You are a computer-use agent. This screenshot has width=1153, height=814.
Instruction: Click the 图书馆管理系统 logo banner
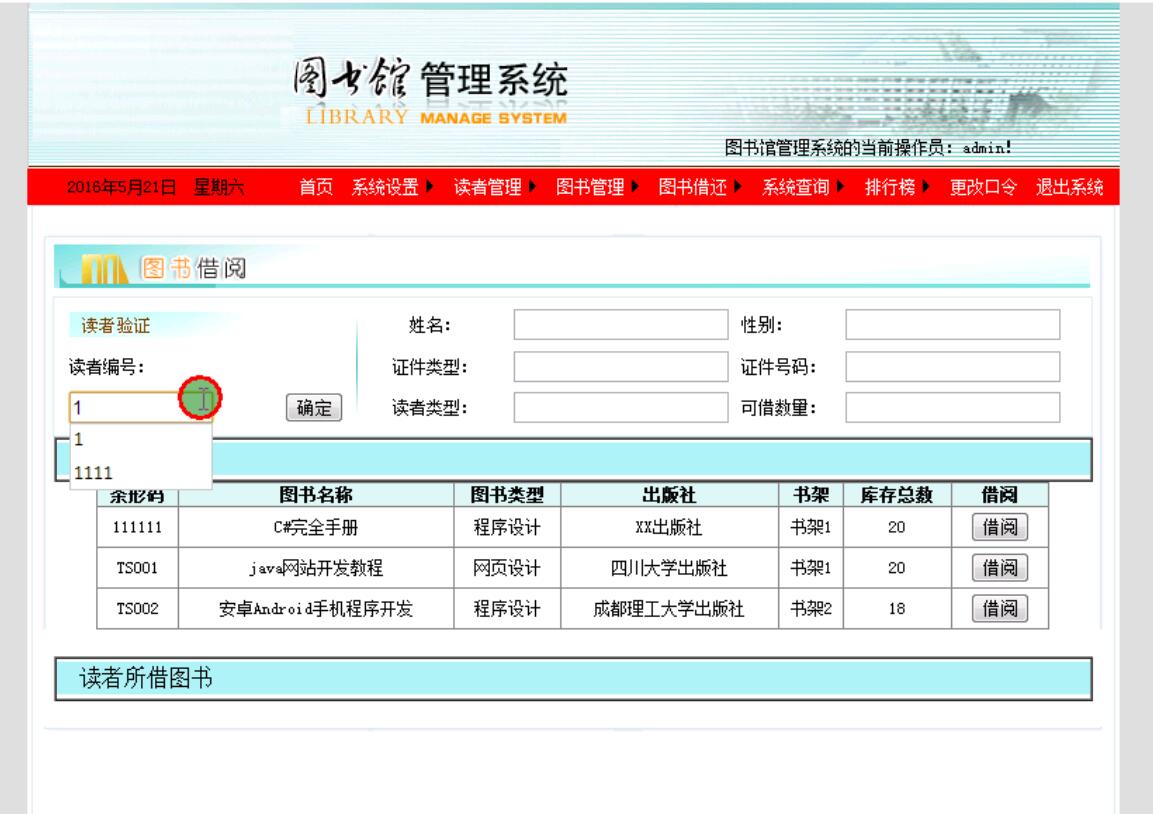click(431, 90)
